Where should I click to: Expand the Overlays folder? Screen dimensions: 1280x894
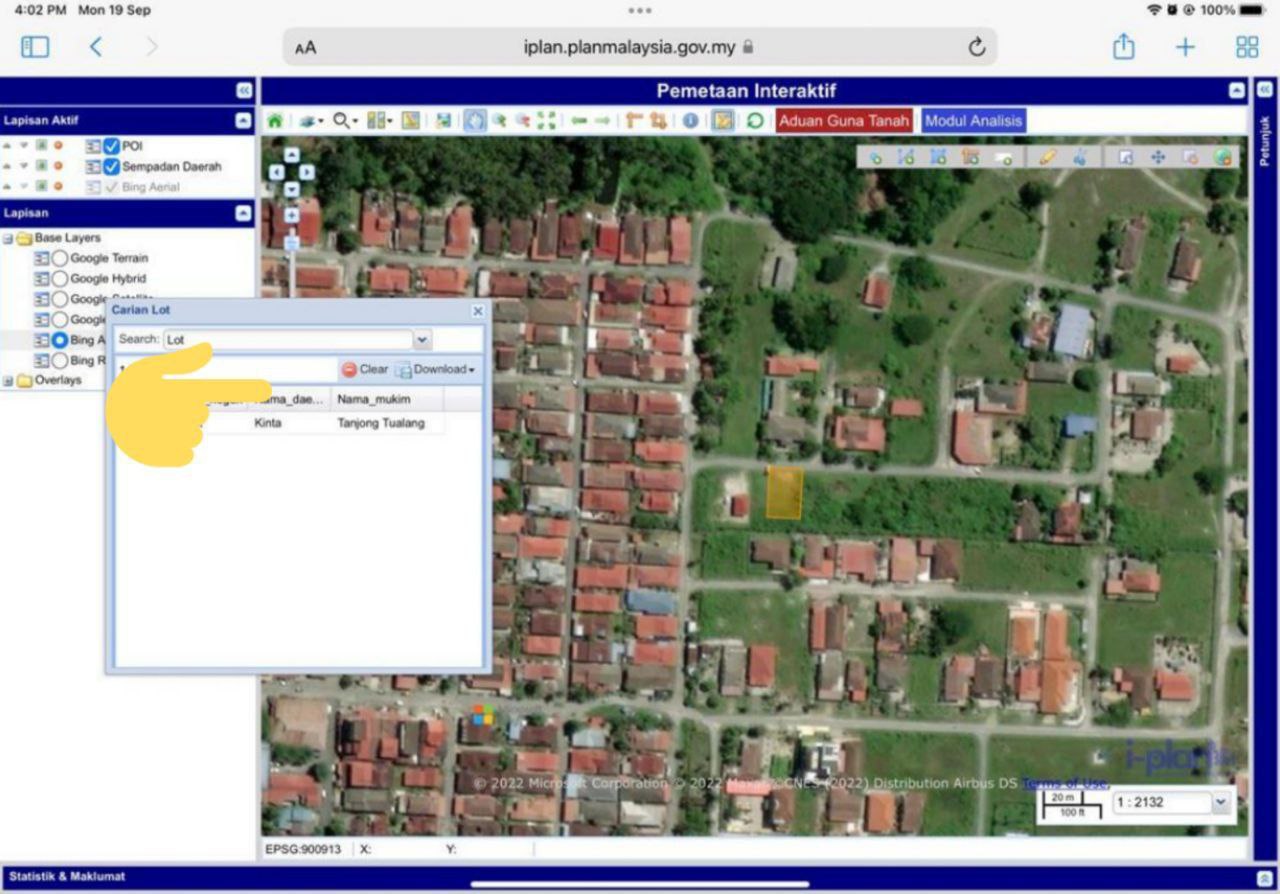(9, 381)
